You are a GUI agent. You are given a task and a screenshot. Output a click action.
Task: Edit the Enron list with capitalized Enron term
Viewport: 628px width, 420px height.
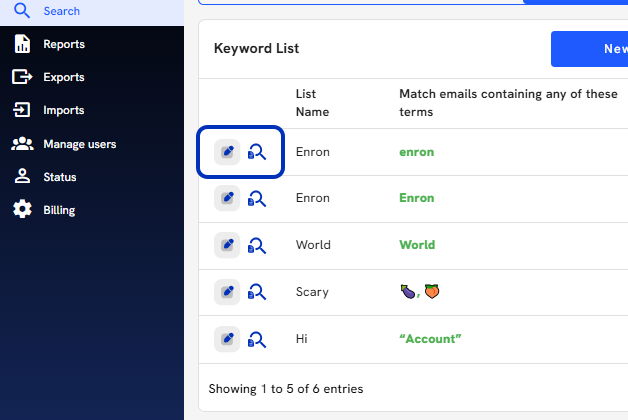click(227, 198)
